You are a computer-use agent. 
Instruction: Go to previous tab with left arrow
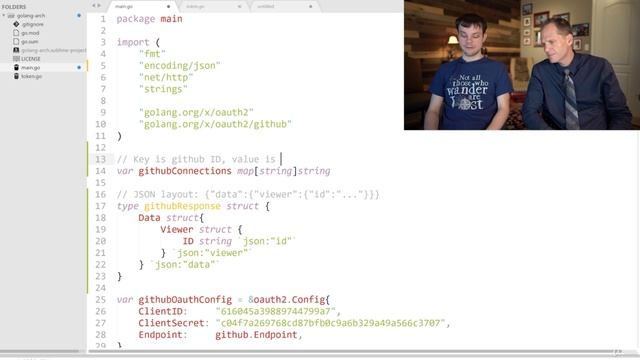coord(94,6)
